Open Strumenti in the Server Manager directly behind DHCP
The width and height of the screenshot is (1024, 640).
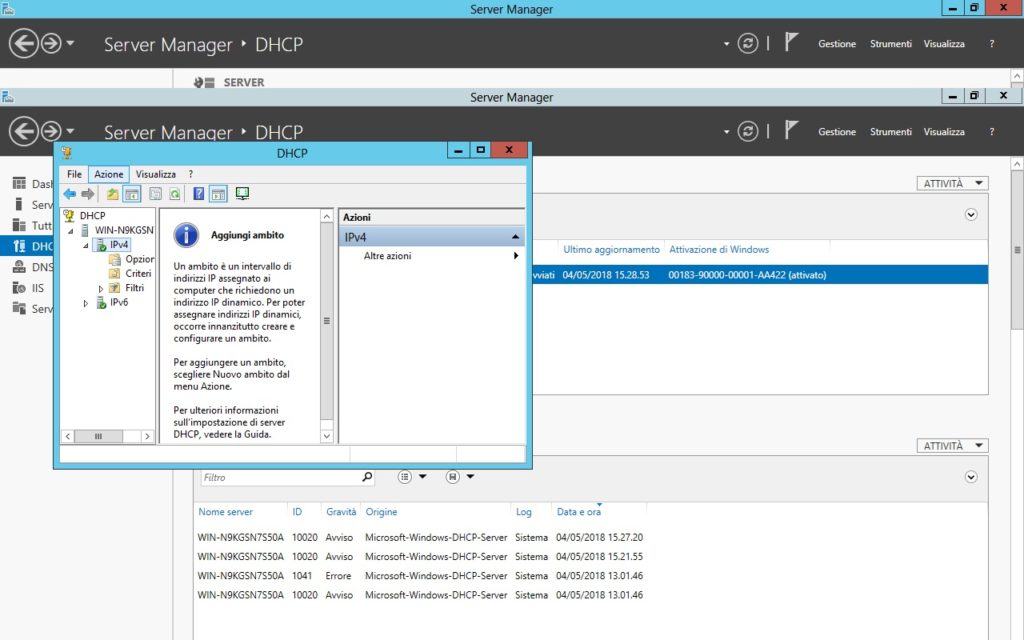(x=890, y=132)
